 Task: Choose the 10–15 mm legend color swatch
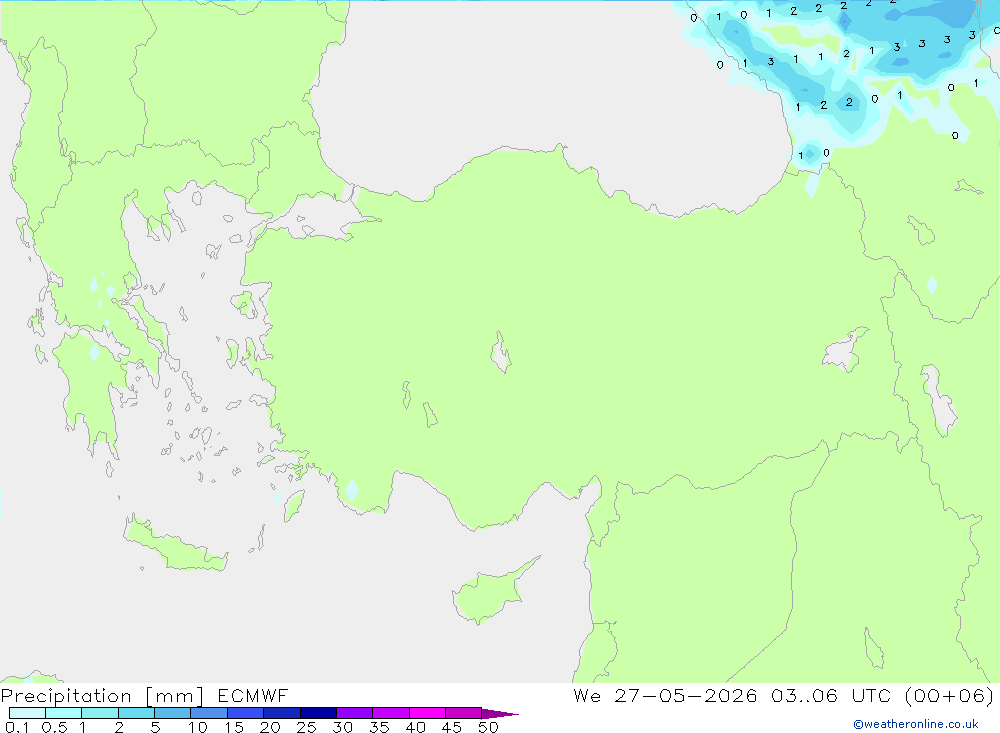[x=209, y=713]
